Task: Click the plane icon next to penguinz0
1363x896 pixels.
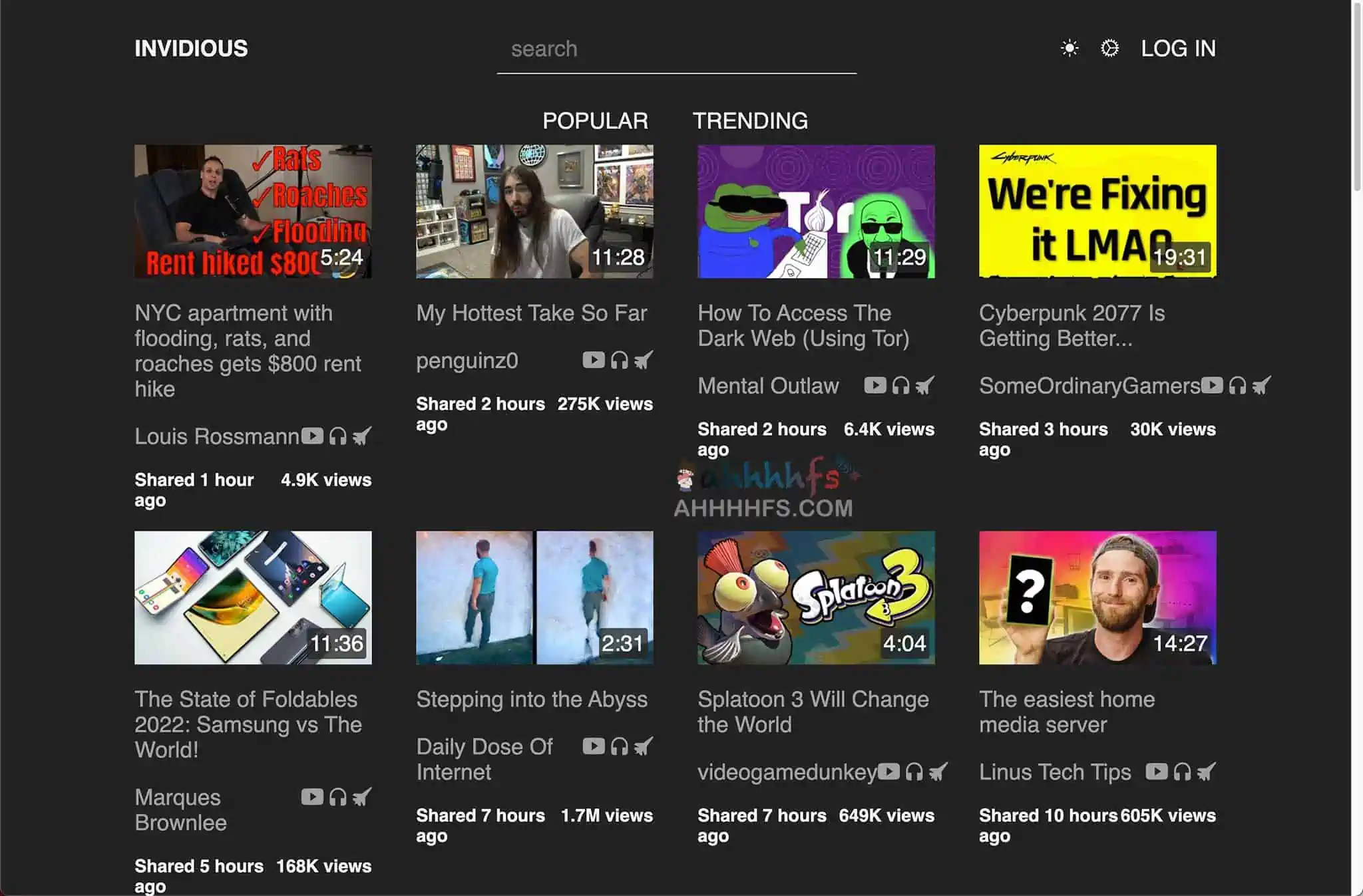Action: [644, 360]
